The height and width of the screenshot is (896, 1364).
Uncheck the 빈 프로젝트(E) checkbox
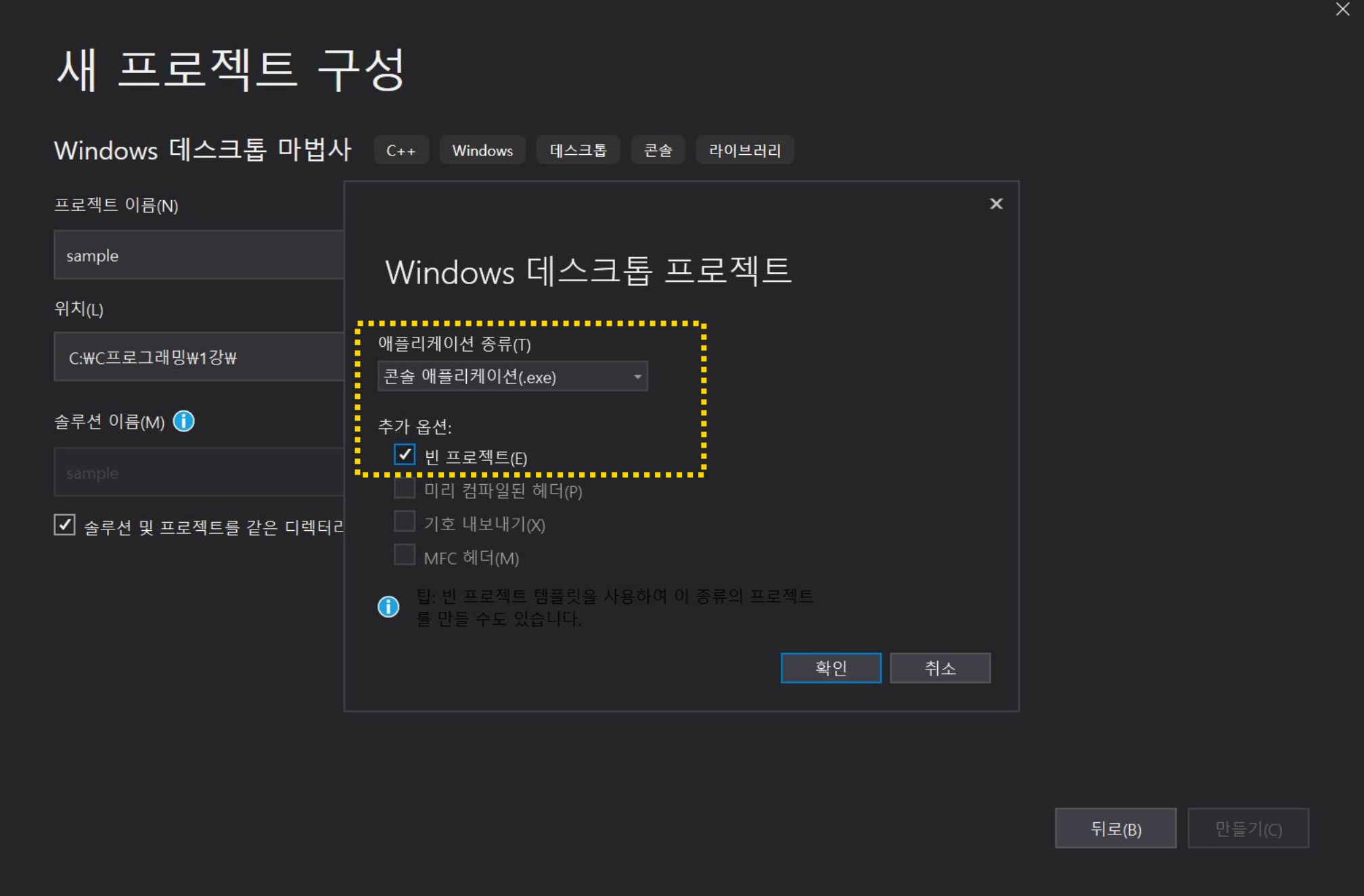tap(405, 454)
